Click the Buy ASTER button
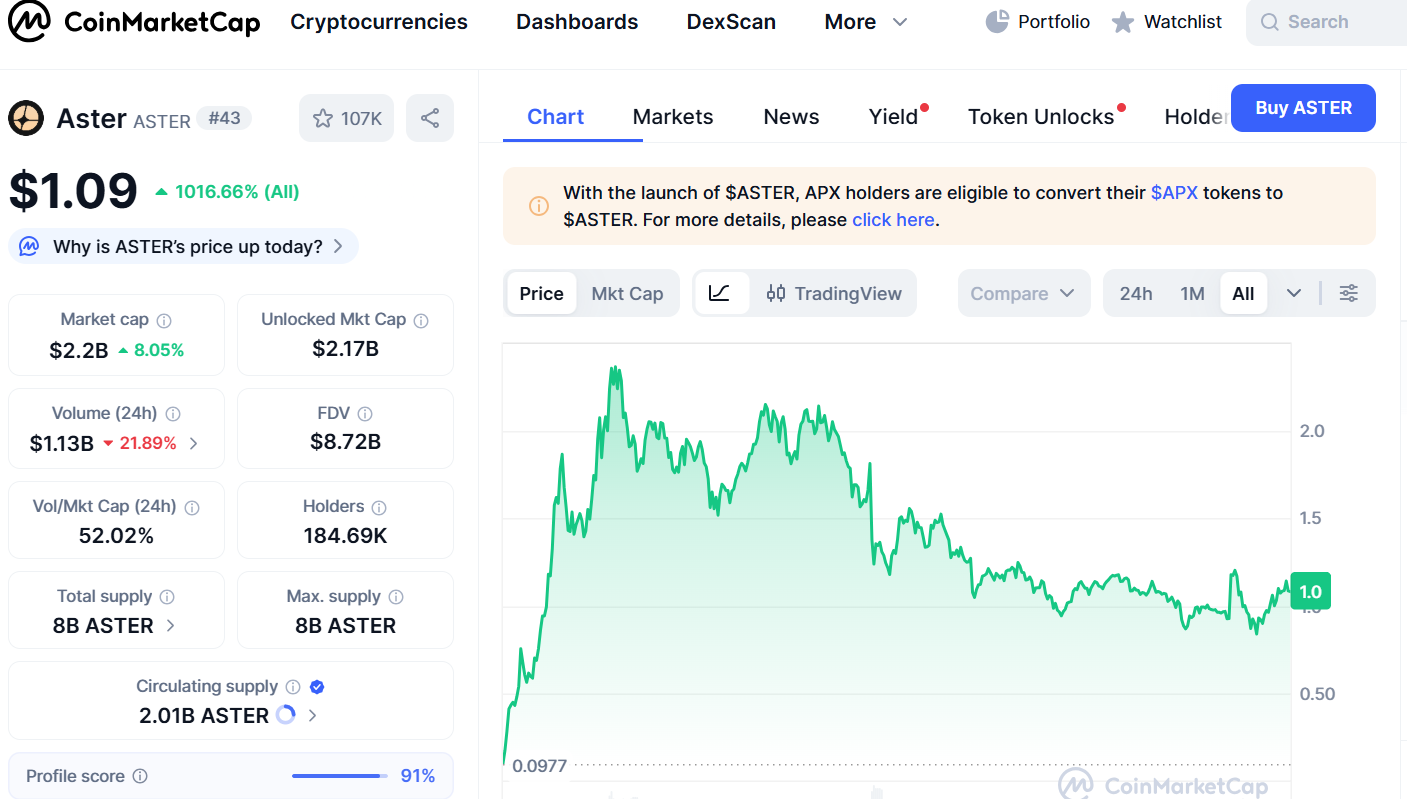Screen dimensions: 1407x799 pyautogui.click(x=1303, y=108)
